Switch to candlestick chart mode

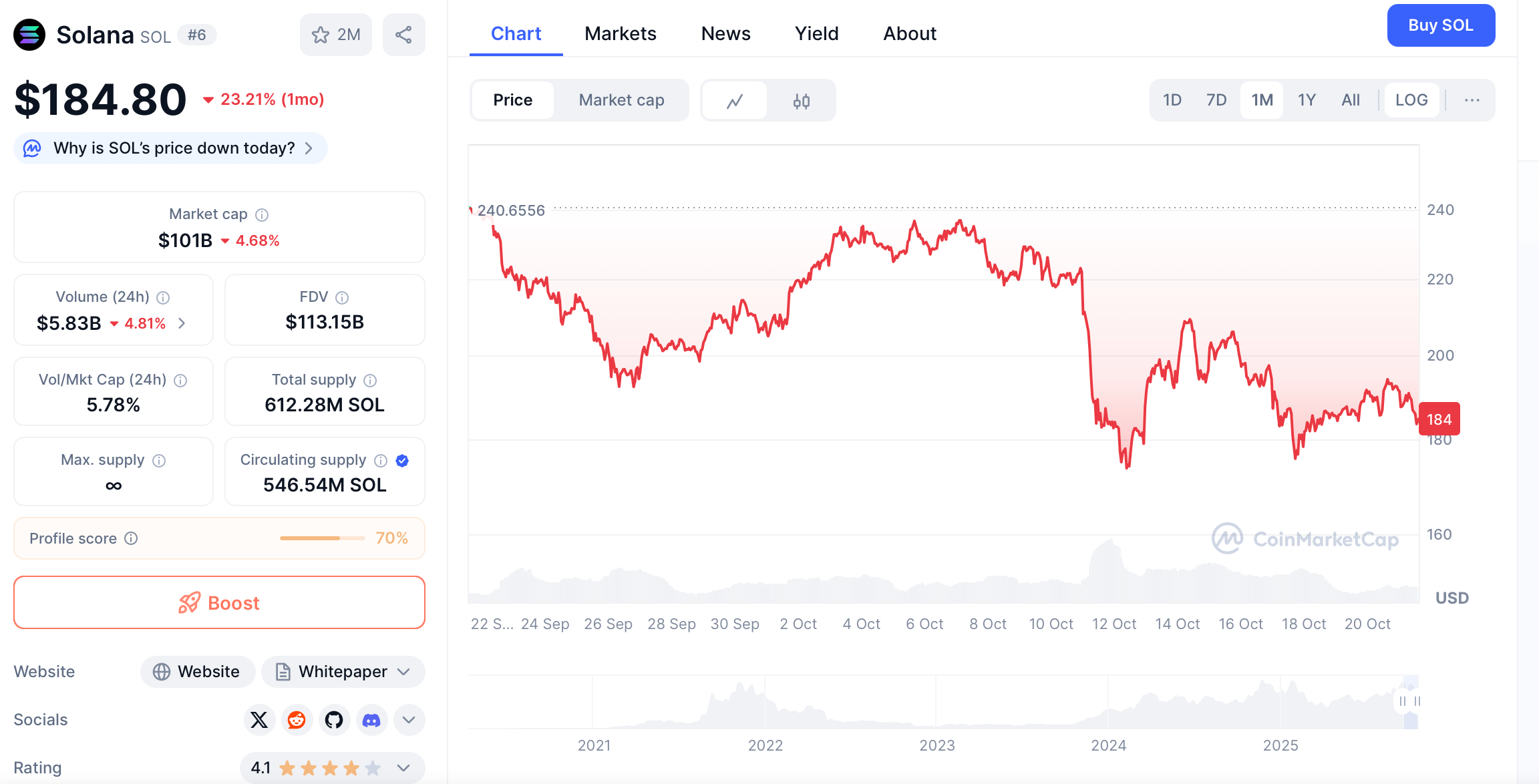802,100
